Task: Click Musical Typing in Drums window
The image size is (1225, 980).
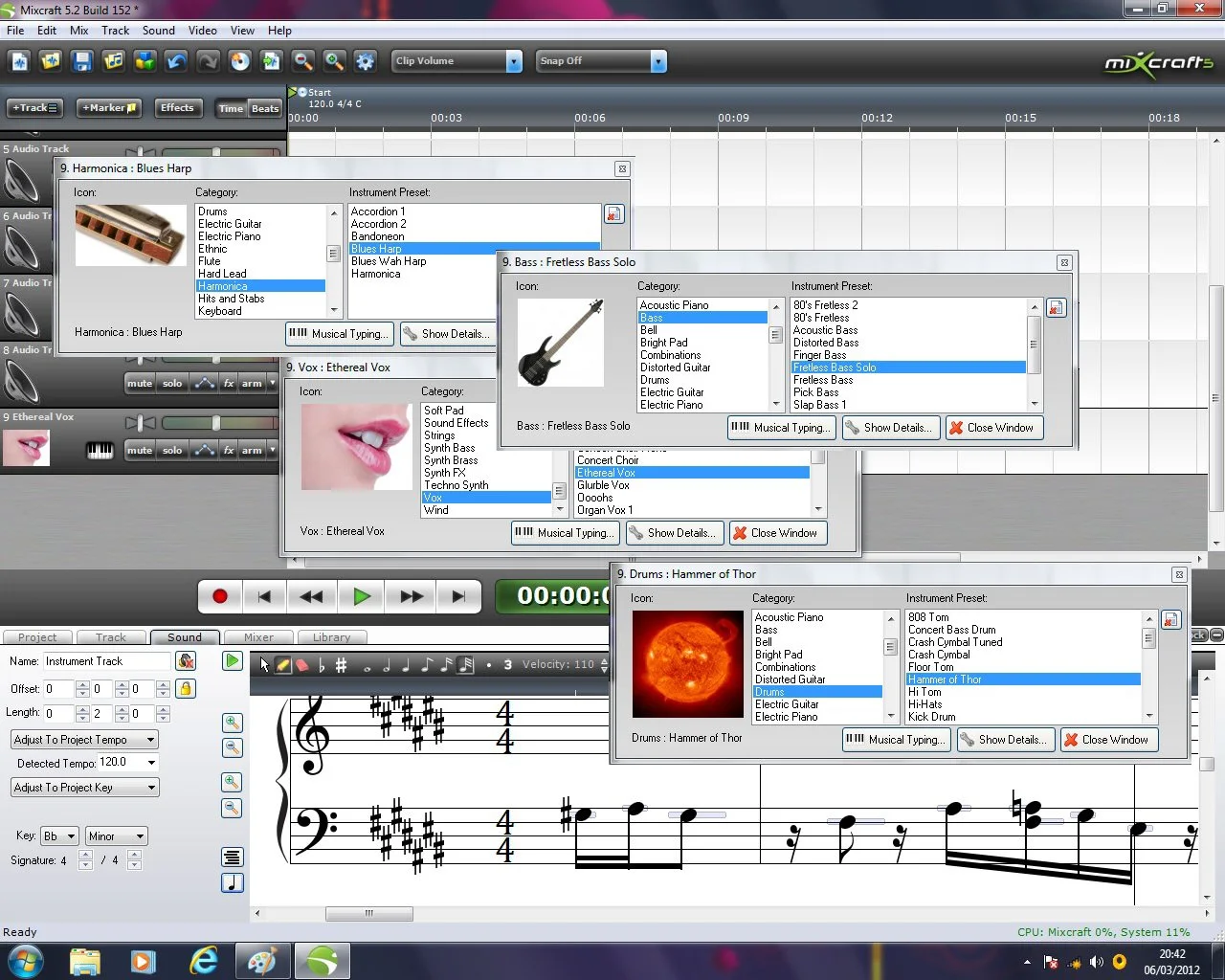Action: pyautogui.click(x=897, y=740)
